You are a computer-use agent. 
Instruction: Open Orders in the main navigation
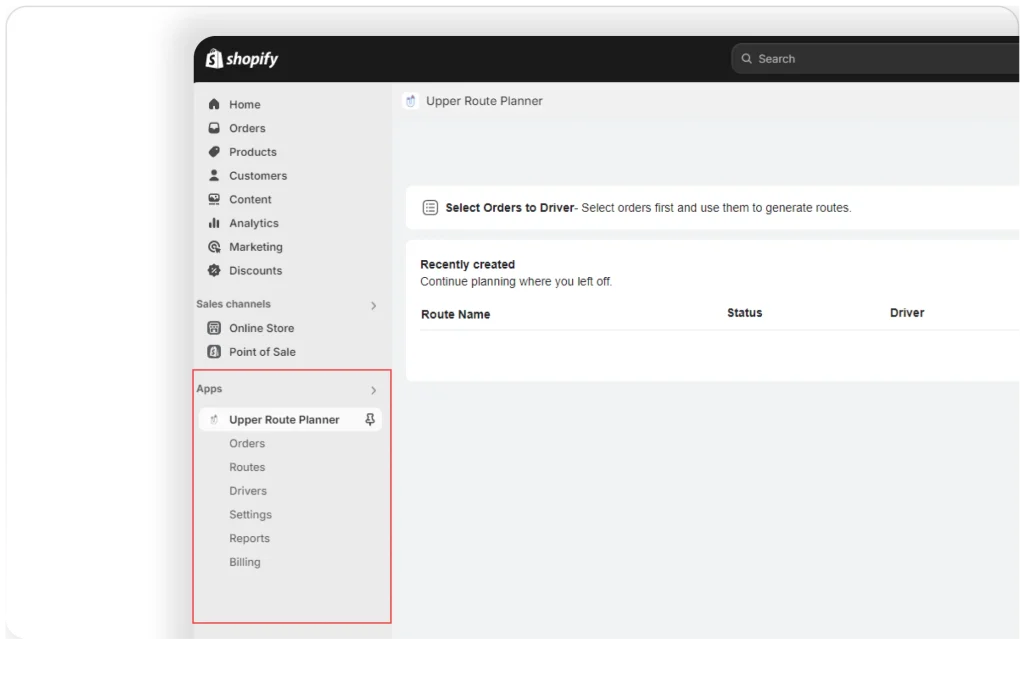click(247, 129)
